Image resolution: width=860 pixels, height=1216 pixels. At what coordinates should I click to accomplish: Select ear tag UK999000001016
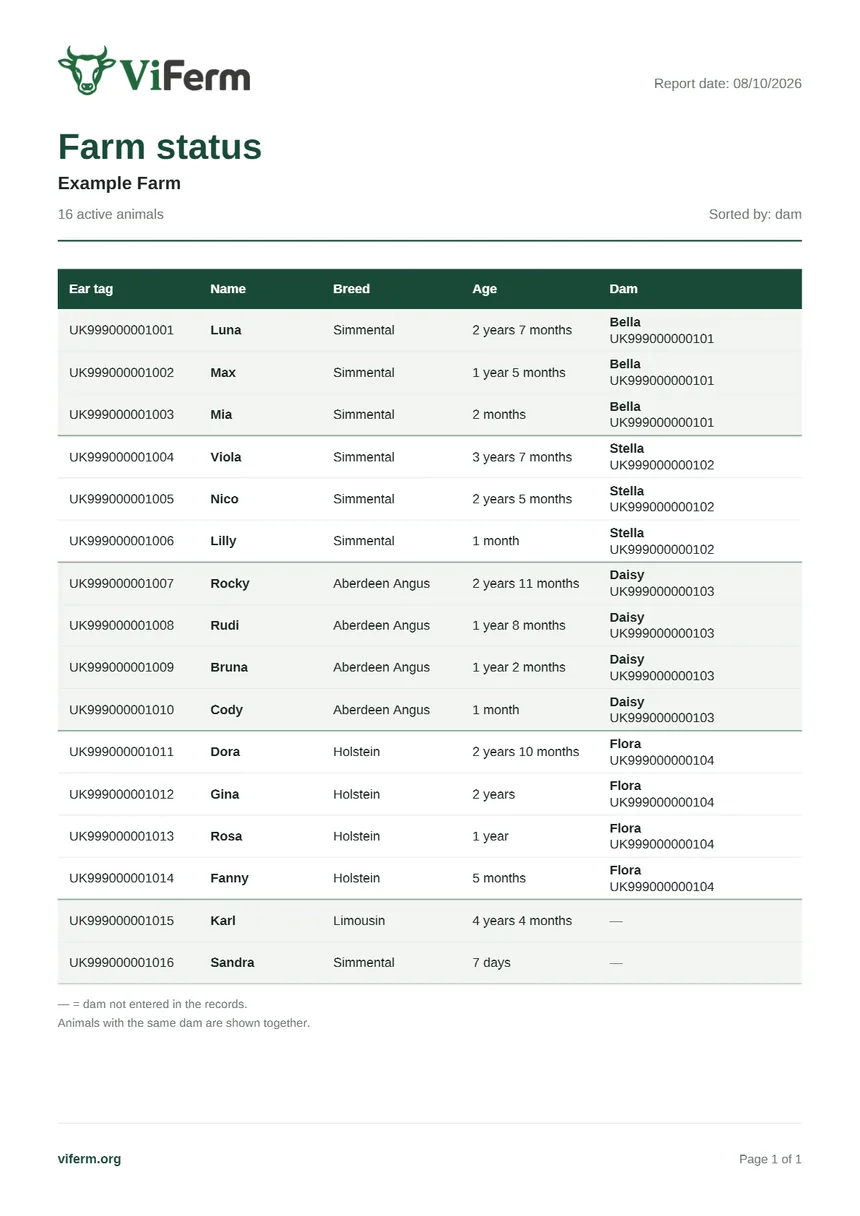click(121, 962)
